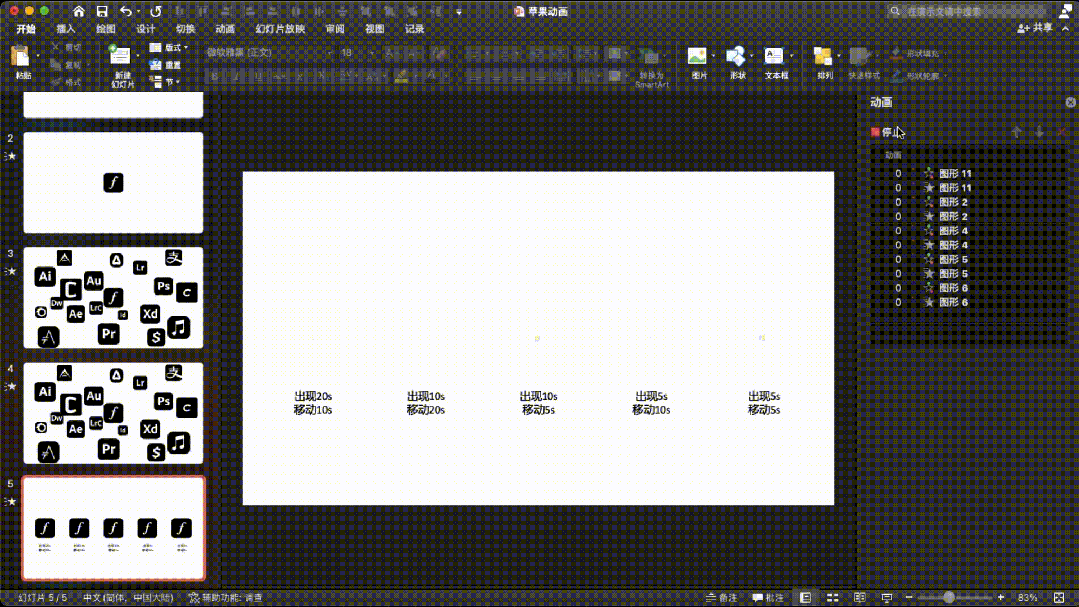Open the 切换 transitions tab
The width and height of the screenshot is (1079, 607).
(185, 29)
